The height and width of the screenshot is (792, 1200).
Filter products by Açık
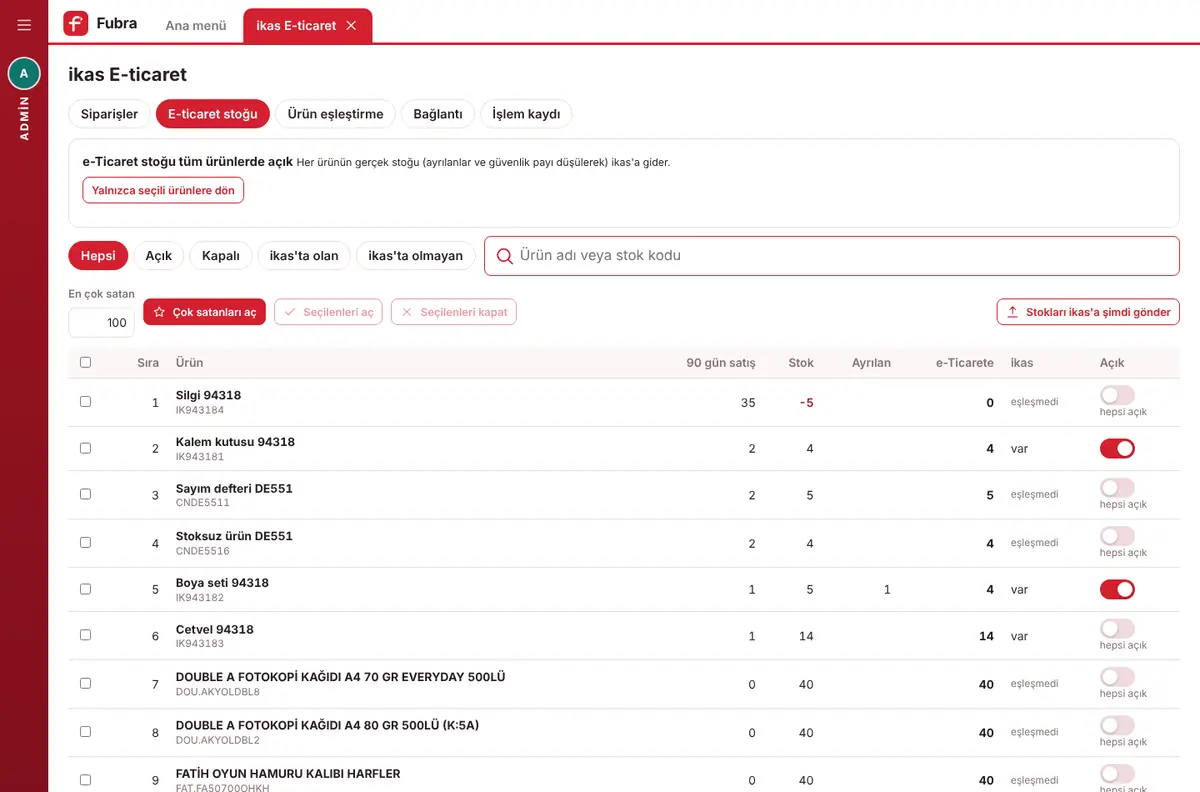tap(158, 256)
